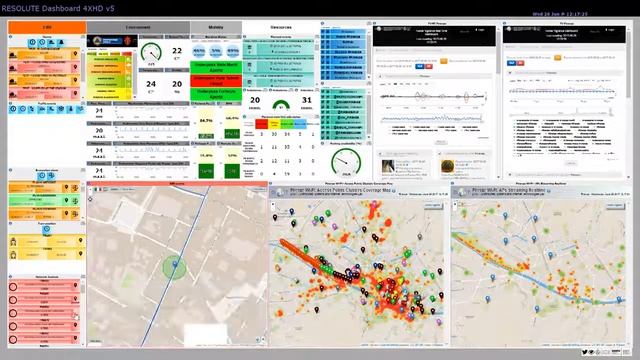This screenshot has height=360, width=640.
Task: Open map pin of the topmost orange alert row
Action: 75,54
